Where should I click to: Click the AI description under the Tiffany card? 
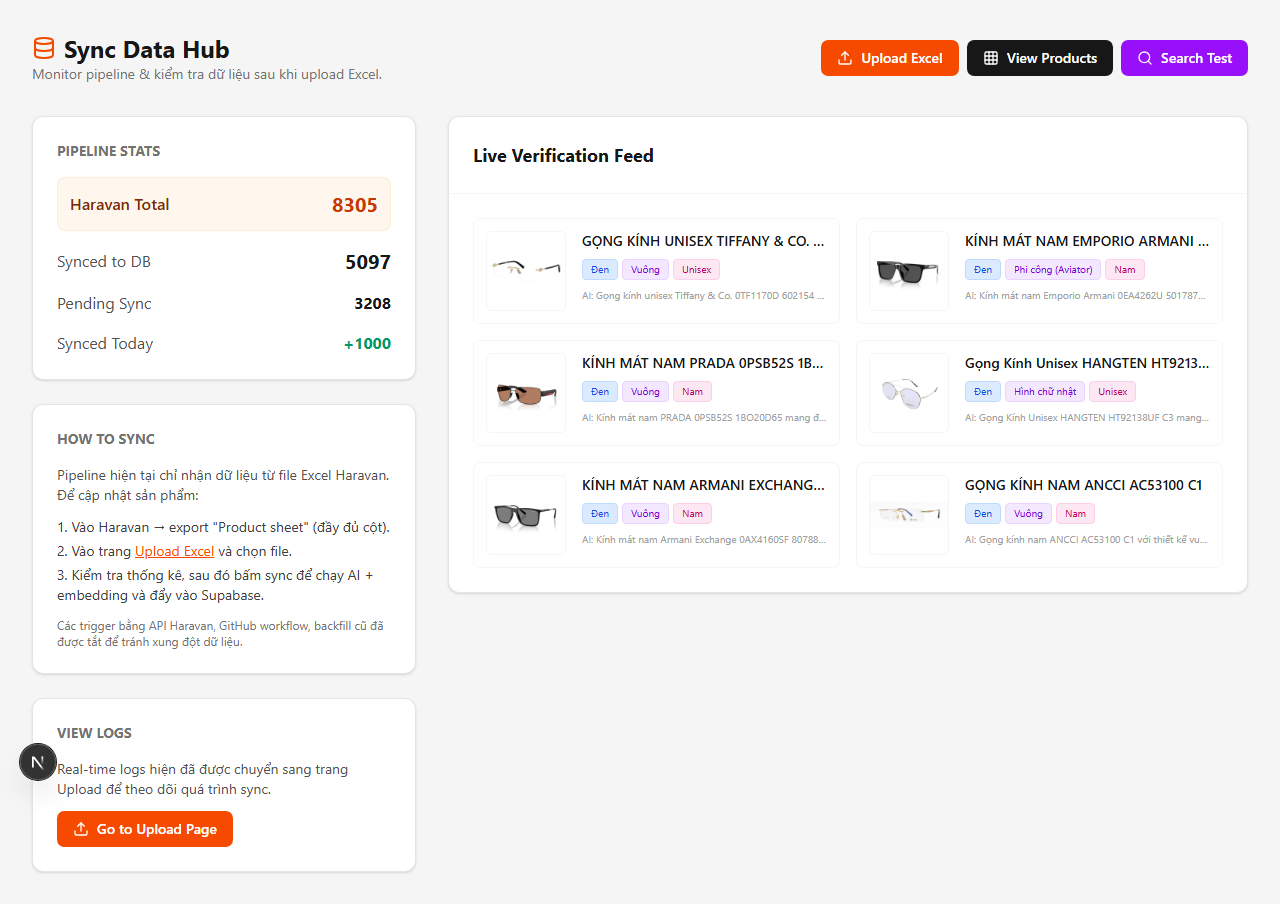pyautogui.click(x=704, y=296)
